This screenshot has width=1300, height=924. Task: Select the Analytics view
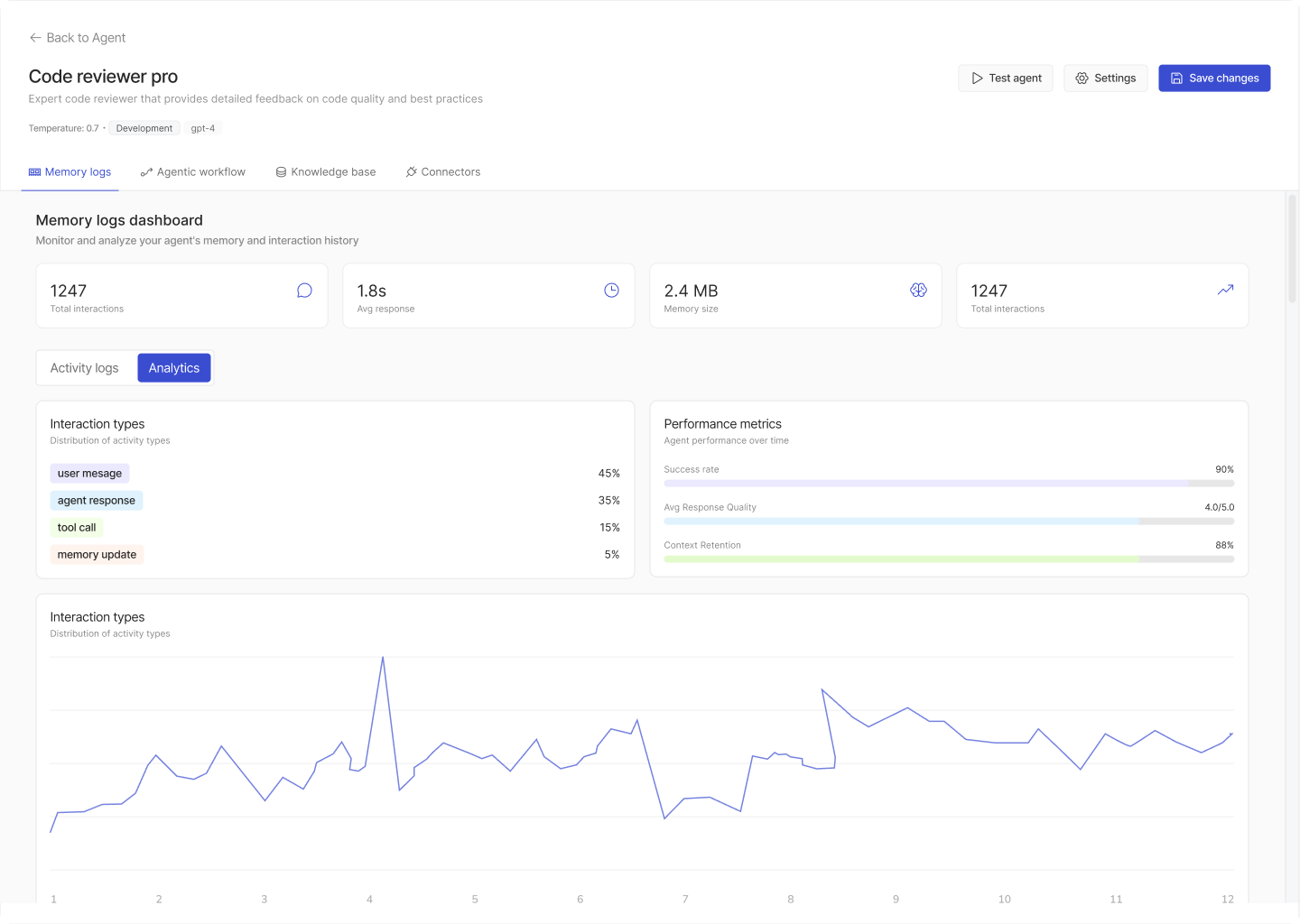(174, 368)
